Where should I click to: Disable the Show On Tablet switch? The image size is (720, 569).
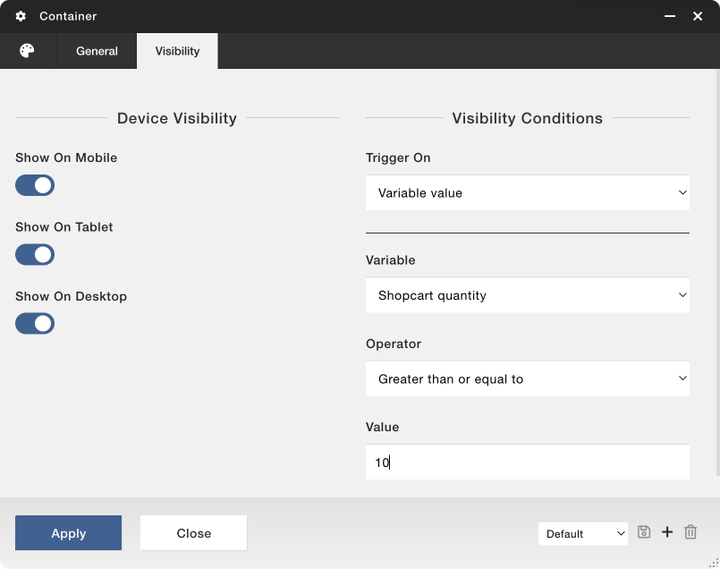(x=35, y=255)
